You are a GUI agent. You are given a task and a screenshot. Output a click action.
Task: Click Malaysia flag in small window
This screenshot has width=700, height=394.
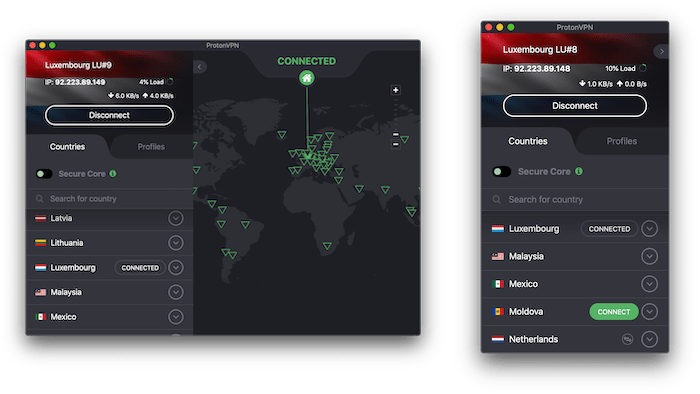498,257
